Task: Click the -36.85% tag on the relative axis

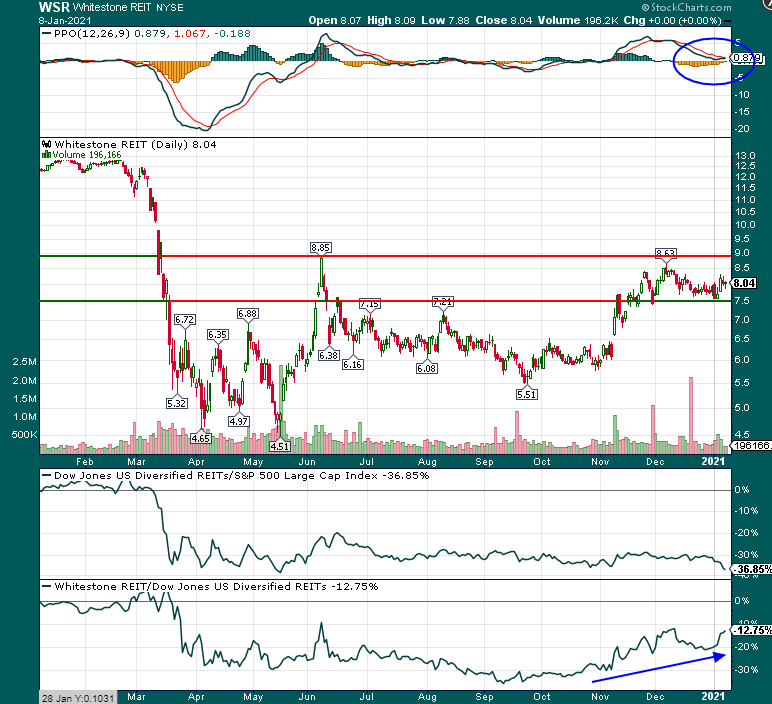Action: [752, 570]
